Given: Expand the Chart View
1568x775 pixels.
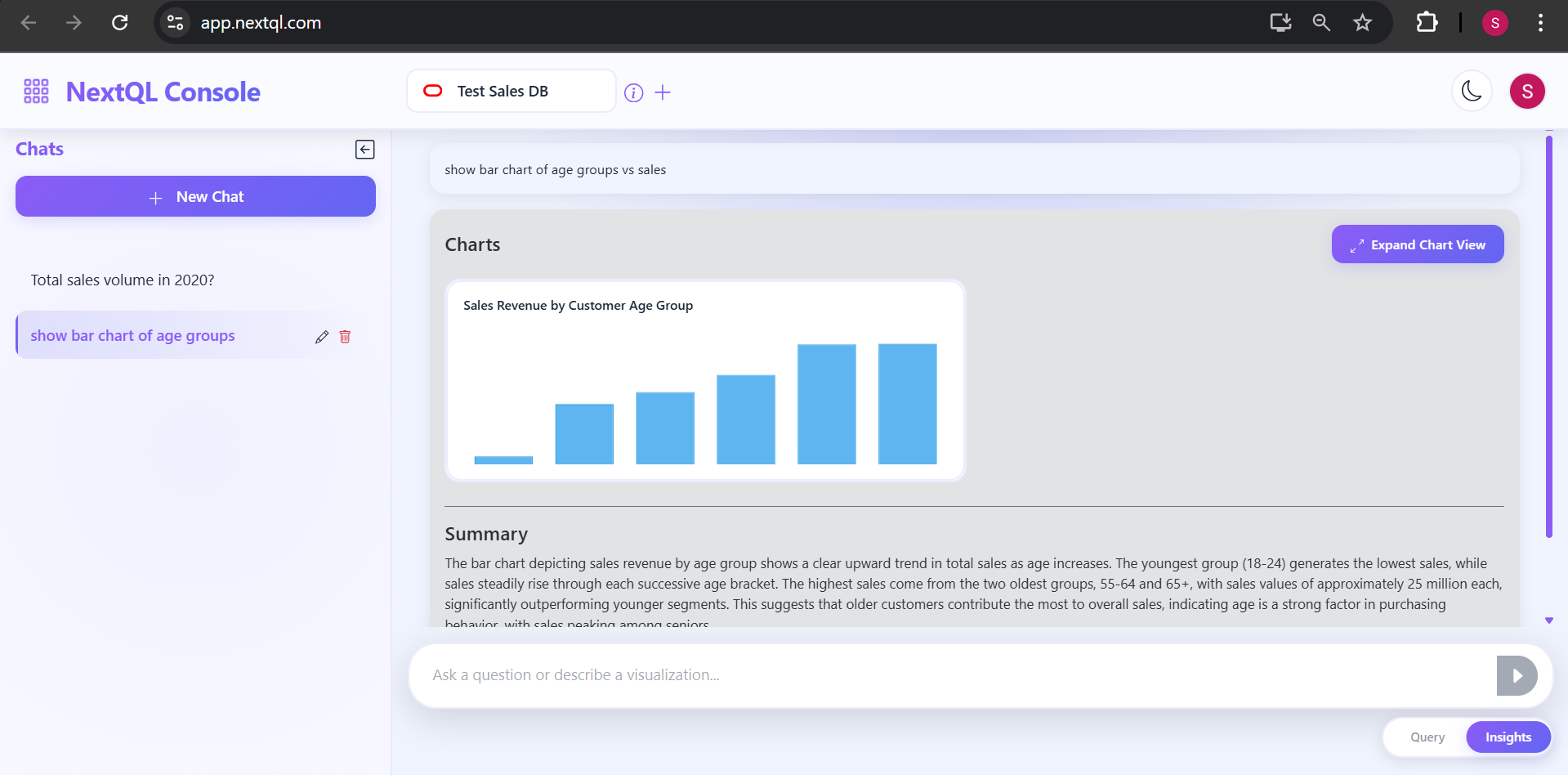Looking at the screenshot, I should click(x=1417, y=244).
